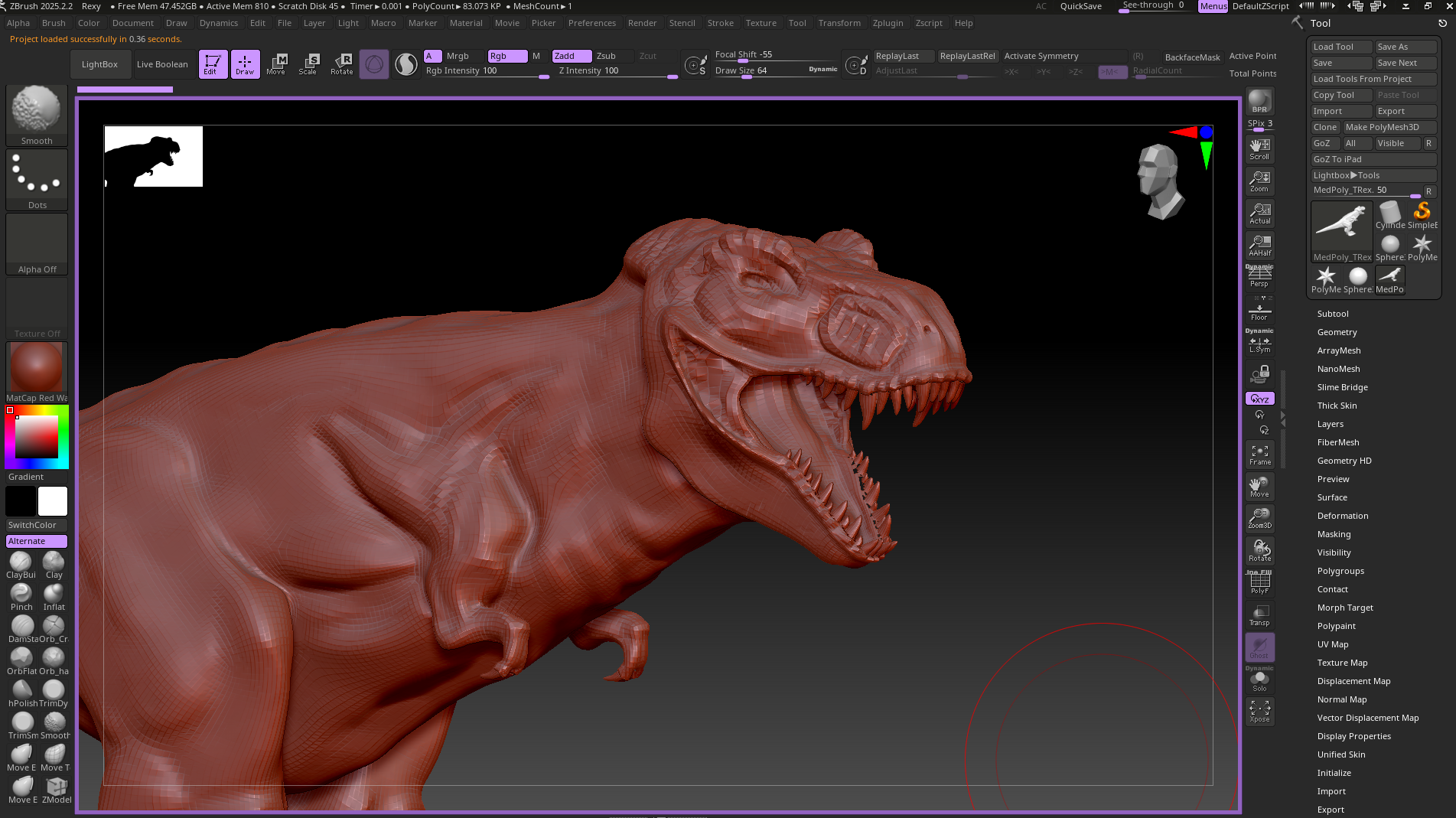Open the MatCap Red Wax material picker

pyautogui.click(x=37, y=373)
